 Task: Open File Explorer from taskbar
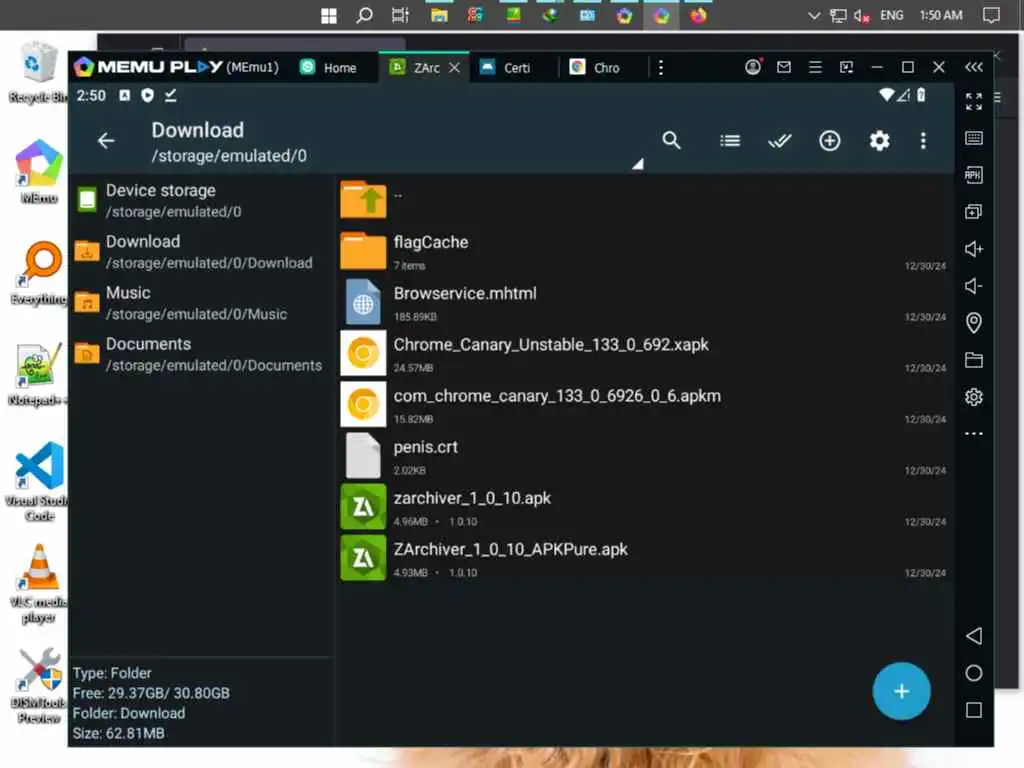(x=439, y=15)
